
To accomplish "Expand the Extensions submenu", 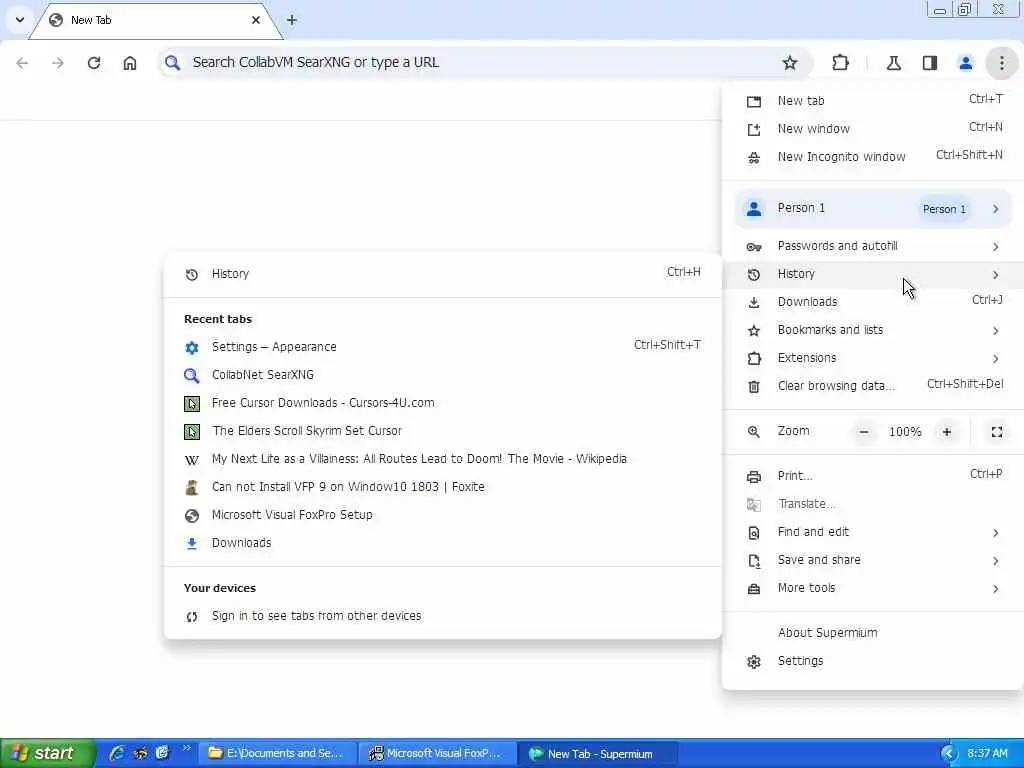I will [x=873, y=358].
